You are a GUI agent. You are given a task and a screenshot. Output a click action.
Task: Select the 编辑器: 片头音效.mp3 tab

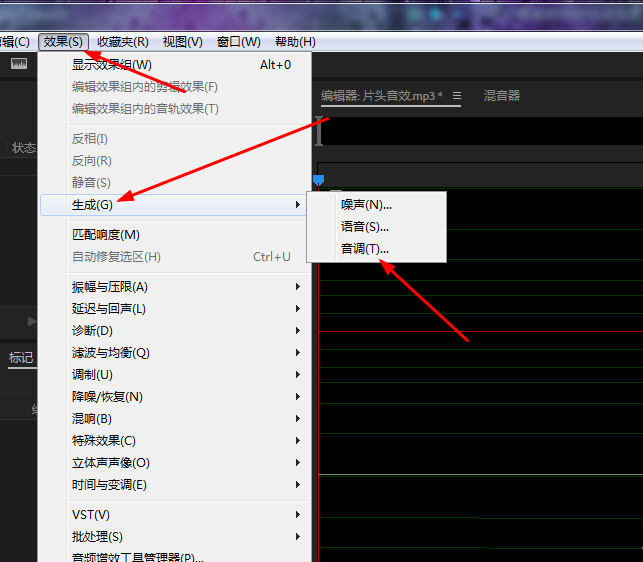click(x=381, y=96)
